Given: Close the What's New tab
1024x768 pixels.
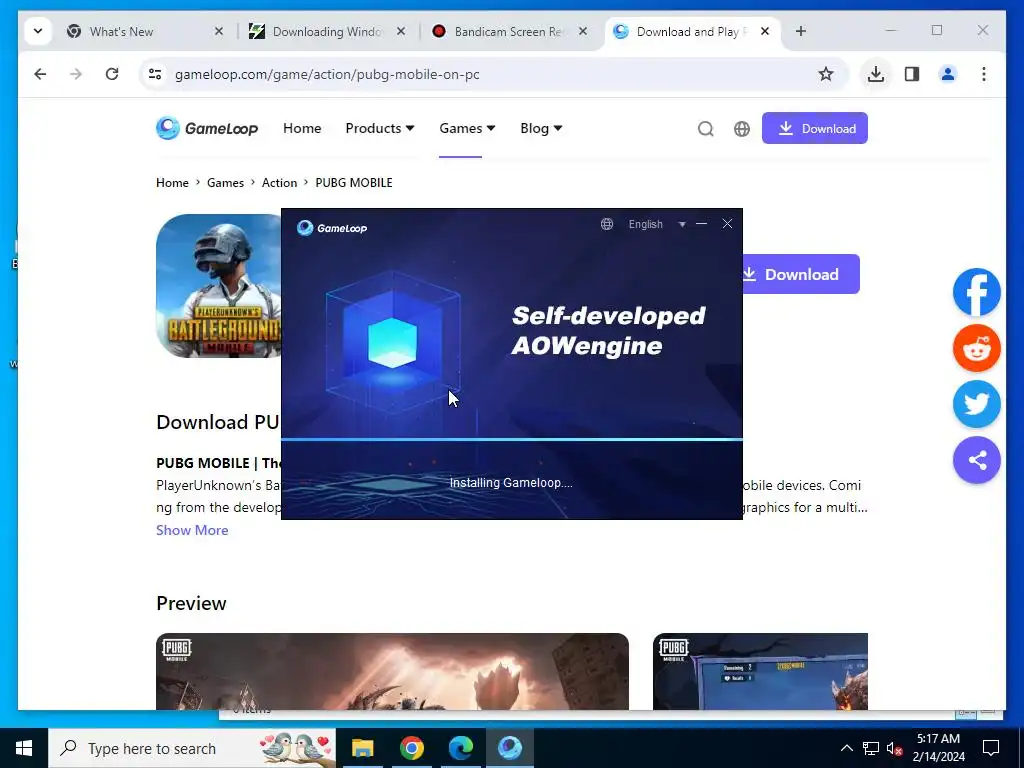Looking at the screenshot, I should (x=219, y=31).
